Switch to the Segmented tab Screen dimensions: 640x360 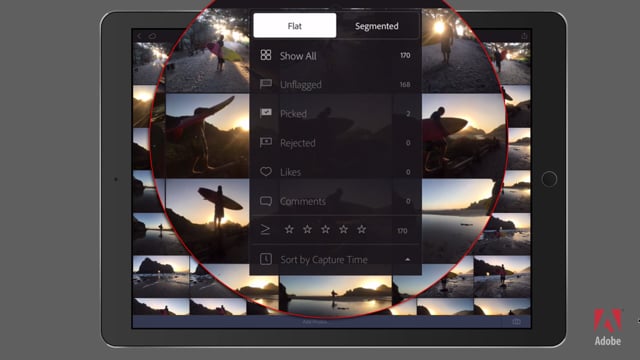click(377, 26)
